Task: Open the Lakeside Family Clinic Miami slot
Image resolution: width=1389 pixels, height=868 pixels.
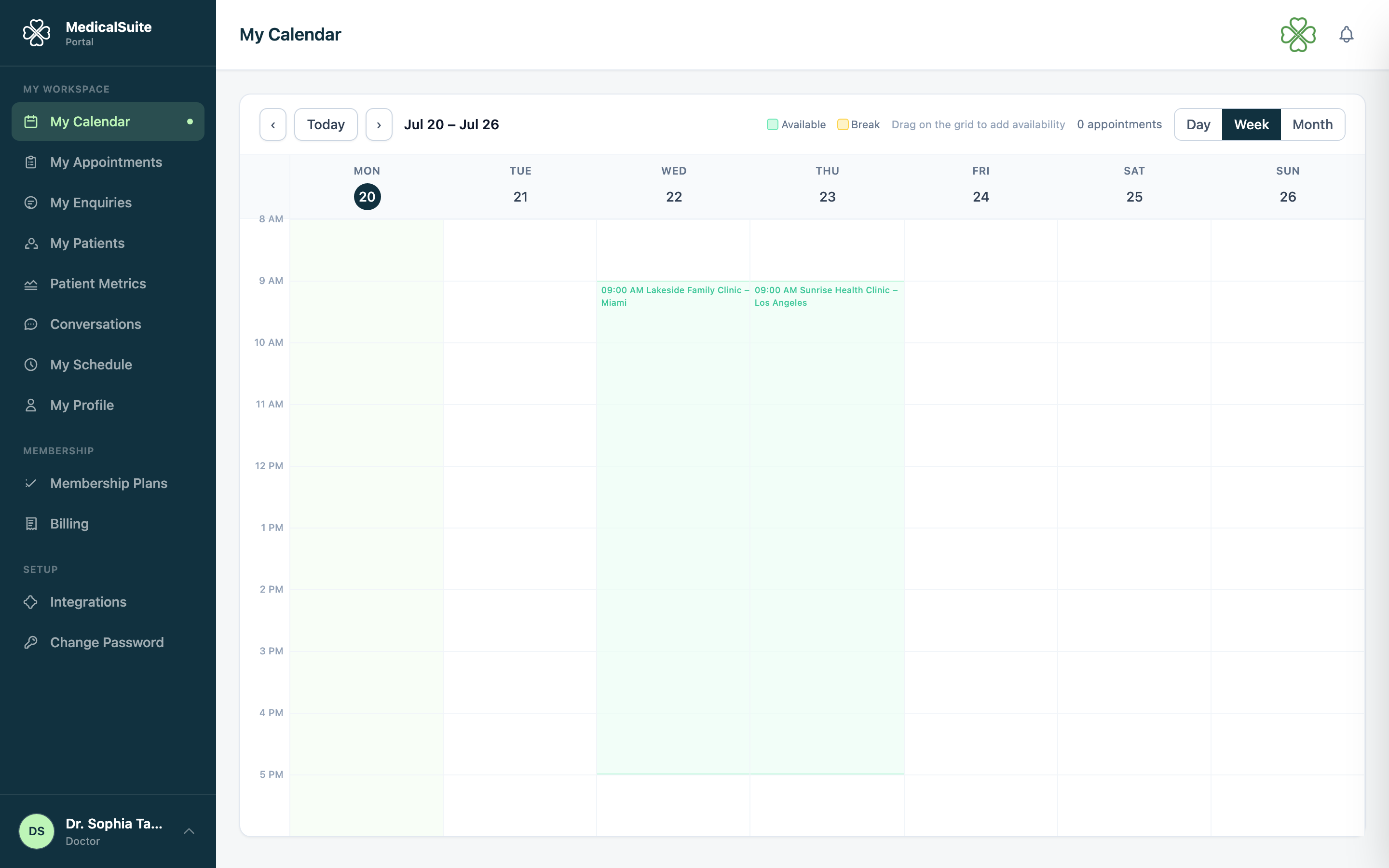Action: point(673,527)
